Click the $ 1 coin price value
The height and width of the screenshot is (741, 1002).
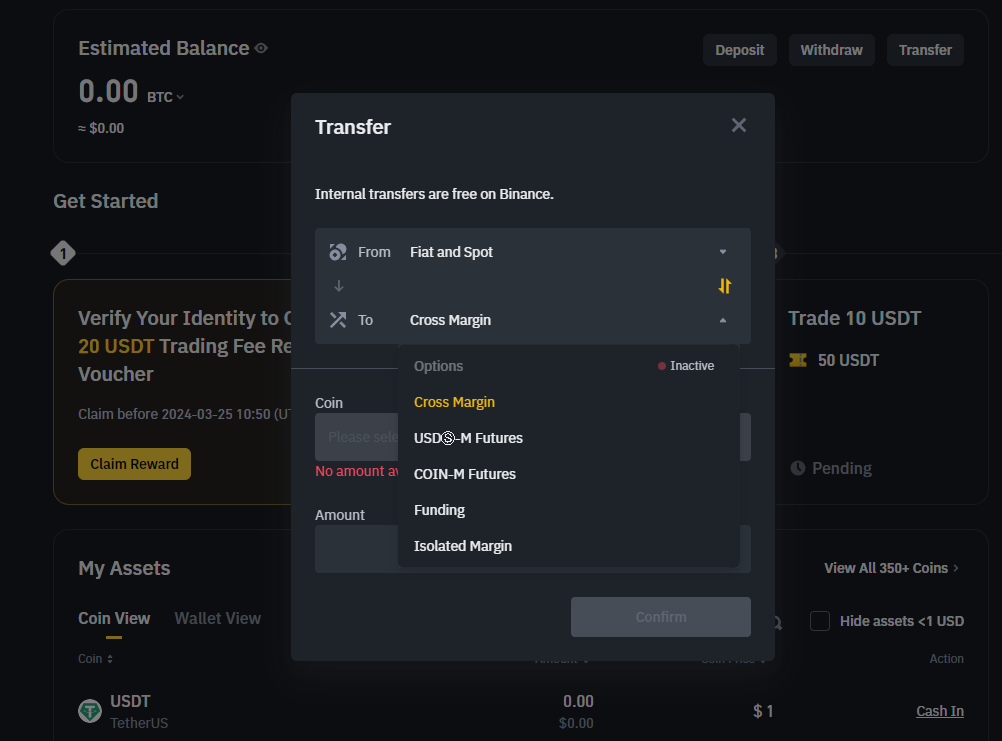coord(763,711)
